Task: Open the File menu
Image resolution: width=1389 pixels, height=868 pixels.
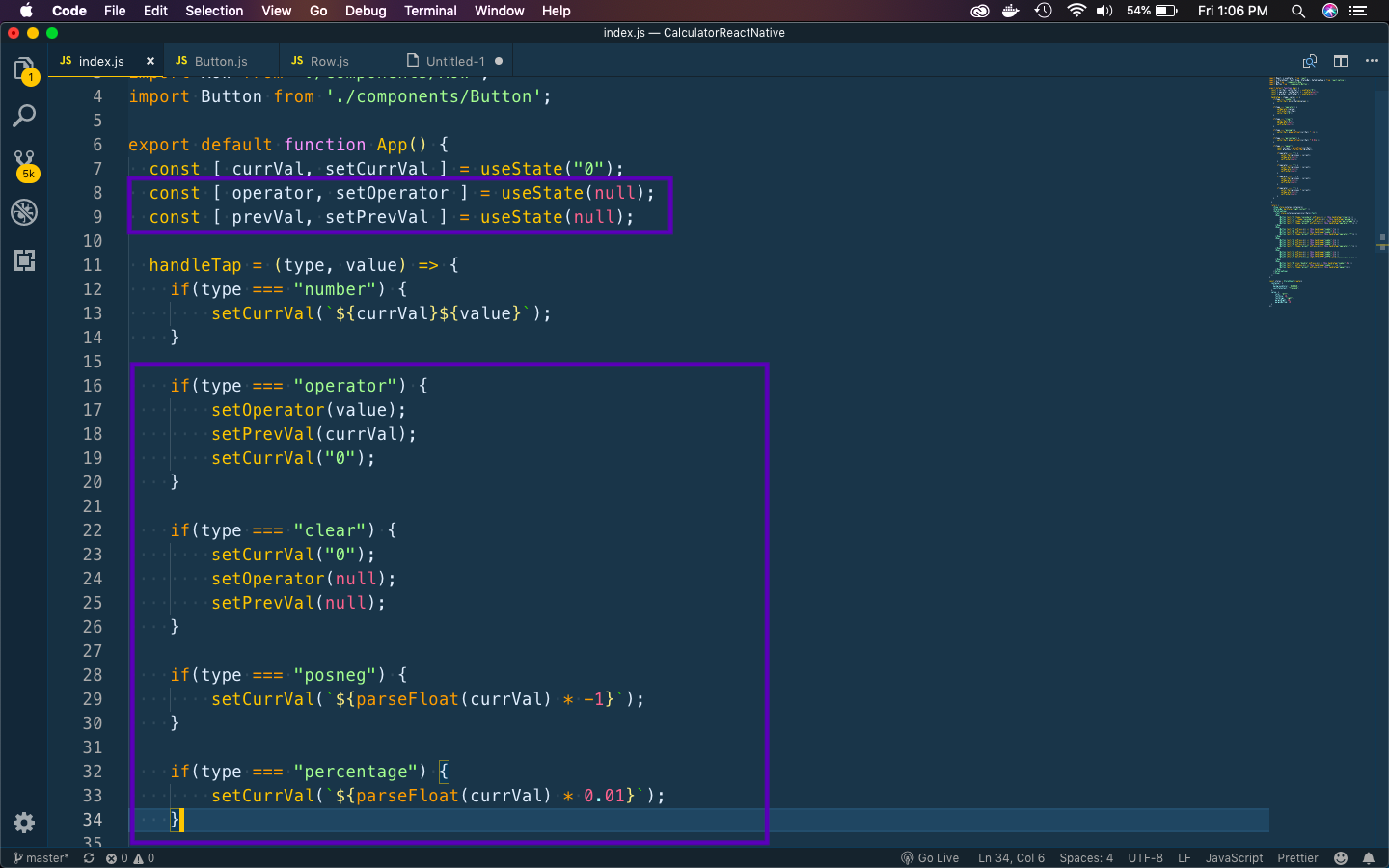Action: tap(115, 11)
